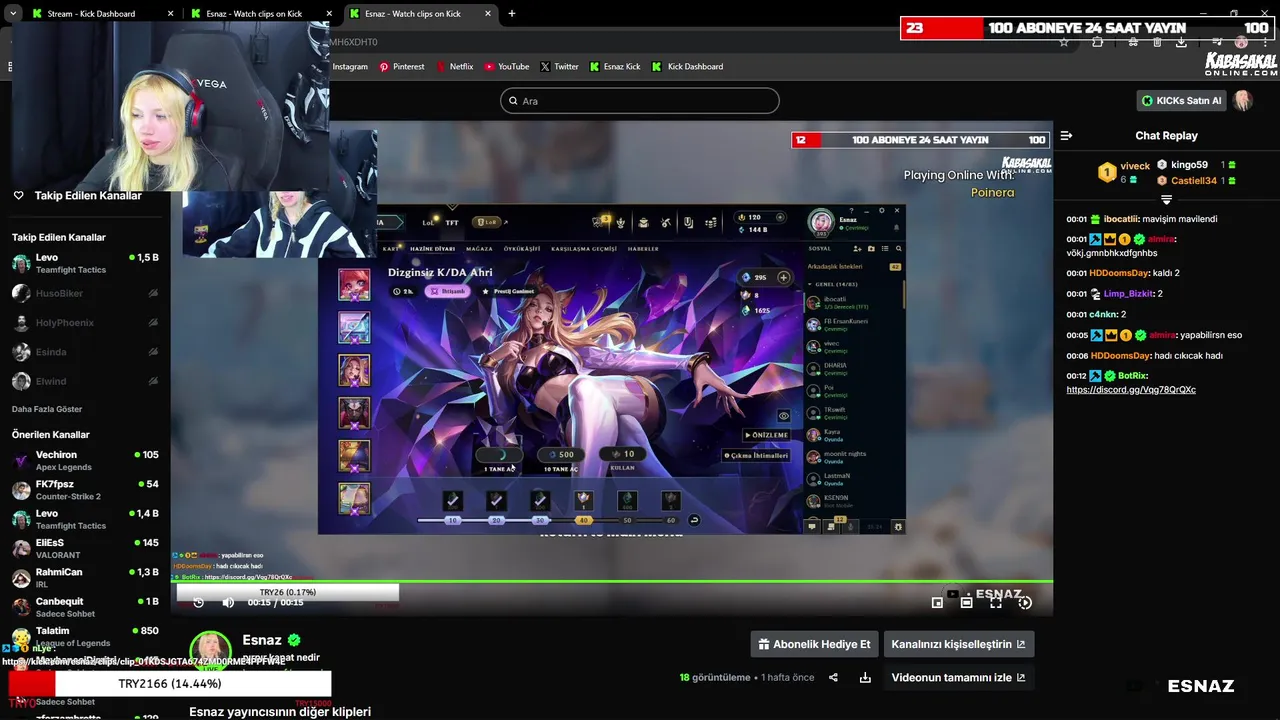This screenshot has width=1280, height=720.
Task: Open mini player from the player controls
Action: click(937, 602)
